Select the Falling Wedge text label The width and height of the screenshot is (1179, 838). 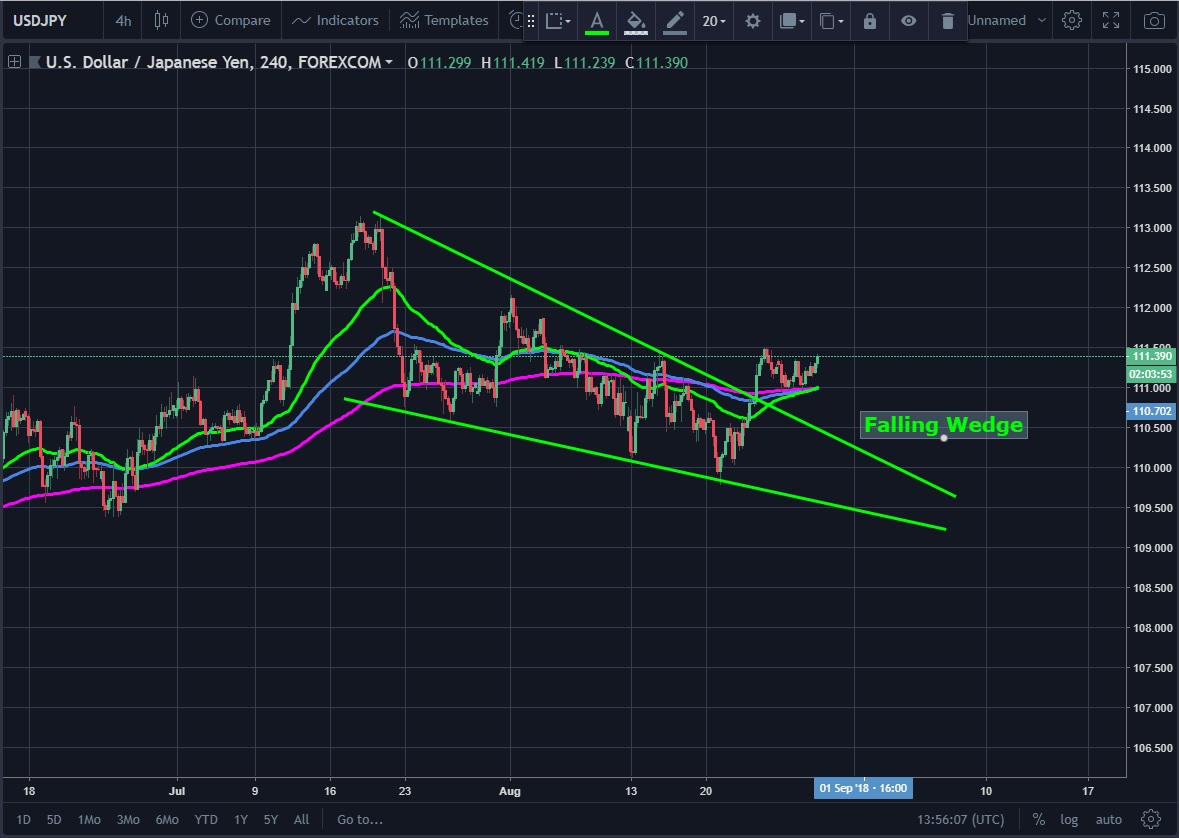[943, 425]
